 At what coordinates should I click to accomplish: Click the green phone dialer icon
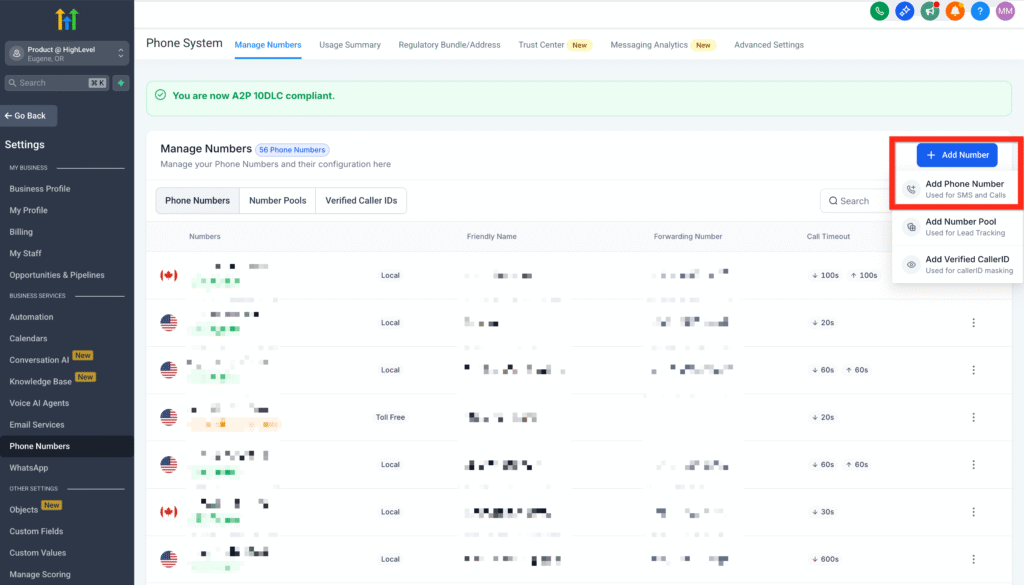click(x=880, y=11)
